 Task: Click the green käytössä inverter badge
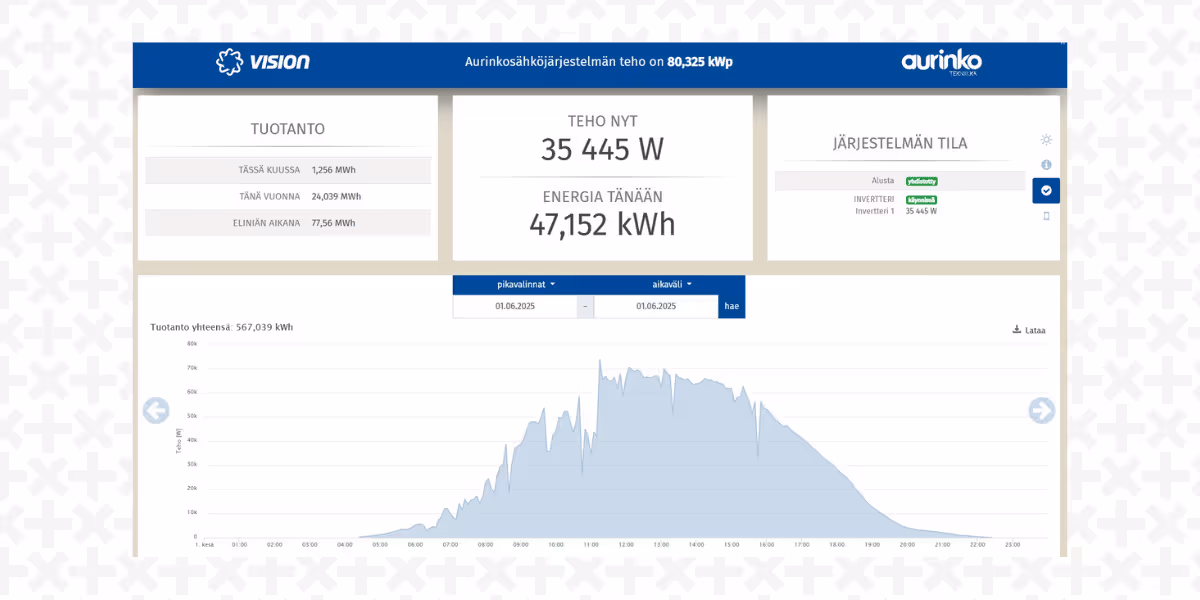pos(921,200)
